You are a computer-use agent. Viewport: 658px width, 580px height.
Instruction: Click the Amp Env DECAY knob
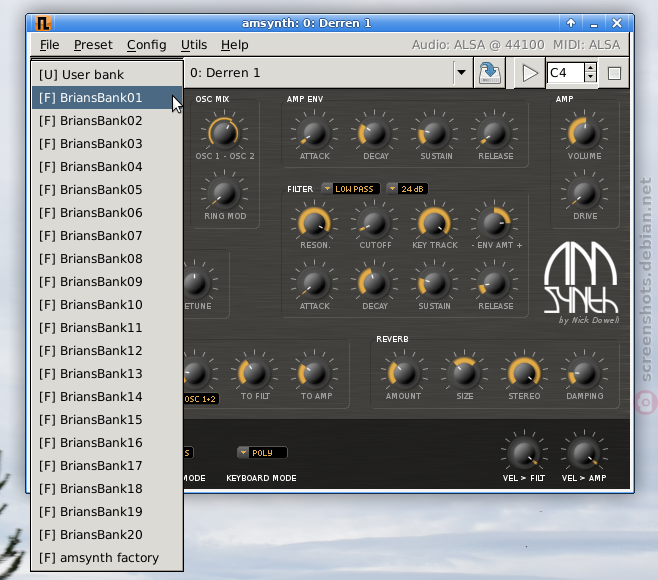coord(374,133)
